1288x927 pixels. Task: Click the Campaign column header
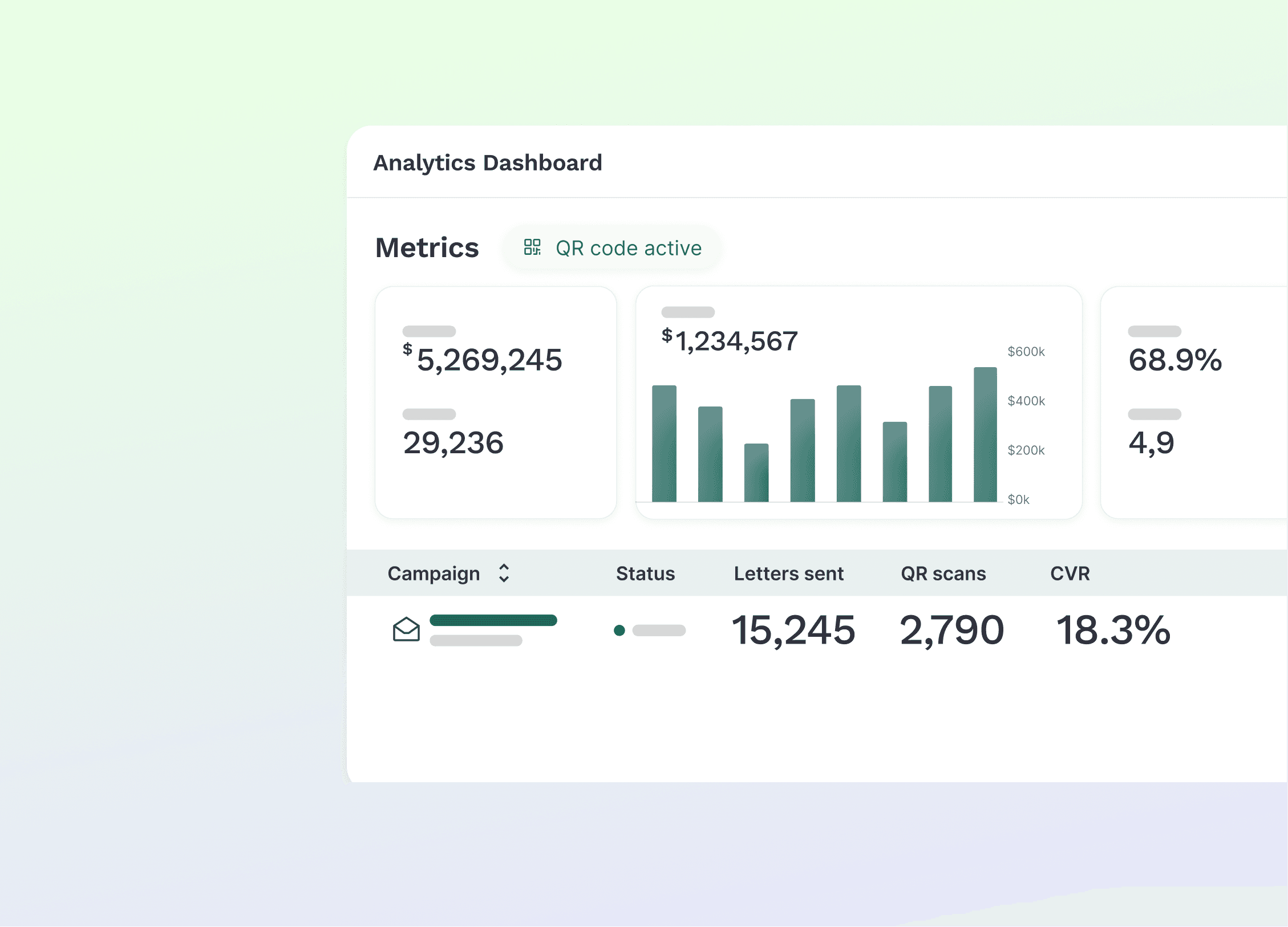(x=434, y=574)
